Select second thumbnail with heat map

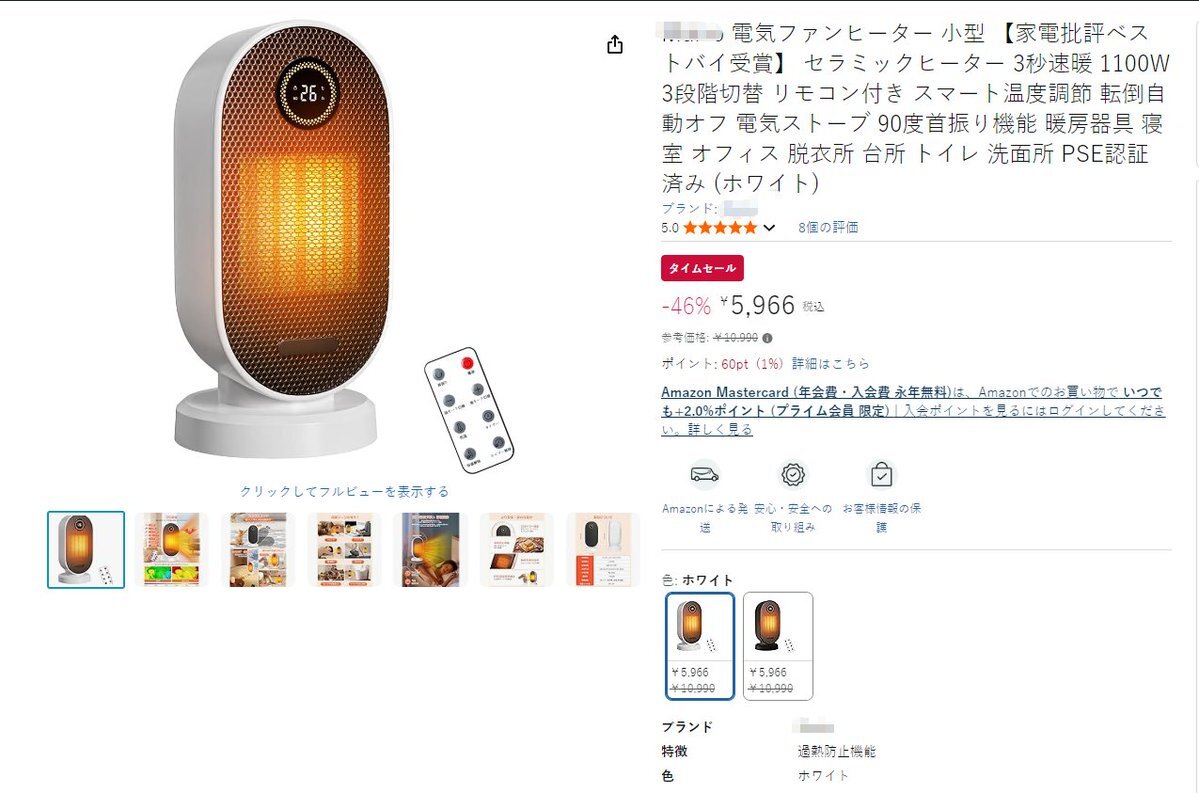(x=172, y=550)
